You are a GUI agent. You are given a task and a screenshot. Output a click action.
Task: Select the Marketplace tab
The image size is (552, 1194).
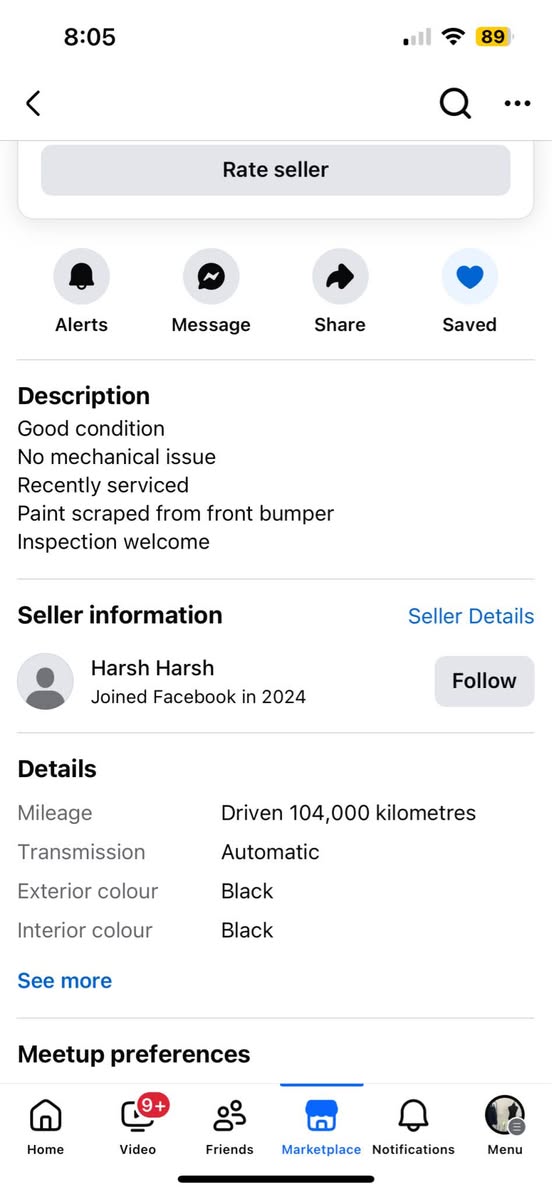pyautogui.click(x=321, y=1126)
